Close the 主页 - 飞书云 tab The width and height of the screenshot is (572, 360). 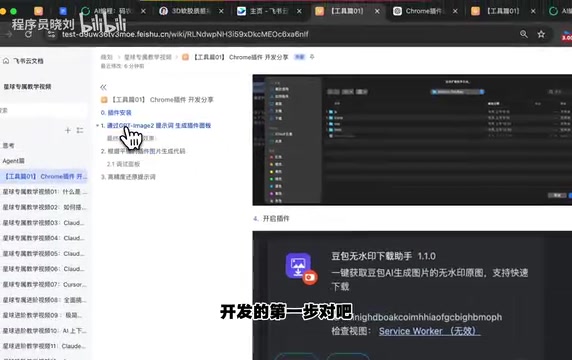299,11
